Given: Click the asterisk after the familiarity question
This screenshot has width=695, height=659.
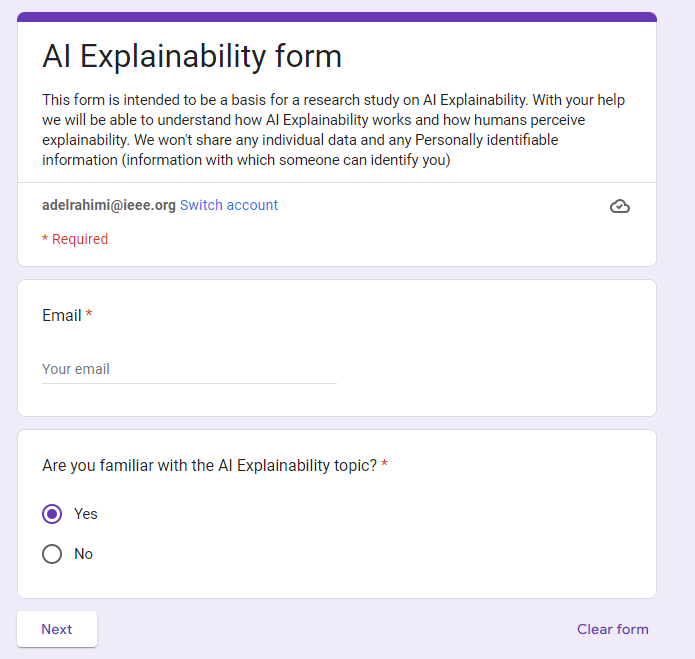Looking at the screenshot, I should 384,465.
